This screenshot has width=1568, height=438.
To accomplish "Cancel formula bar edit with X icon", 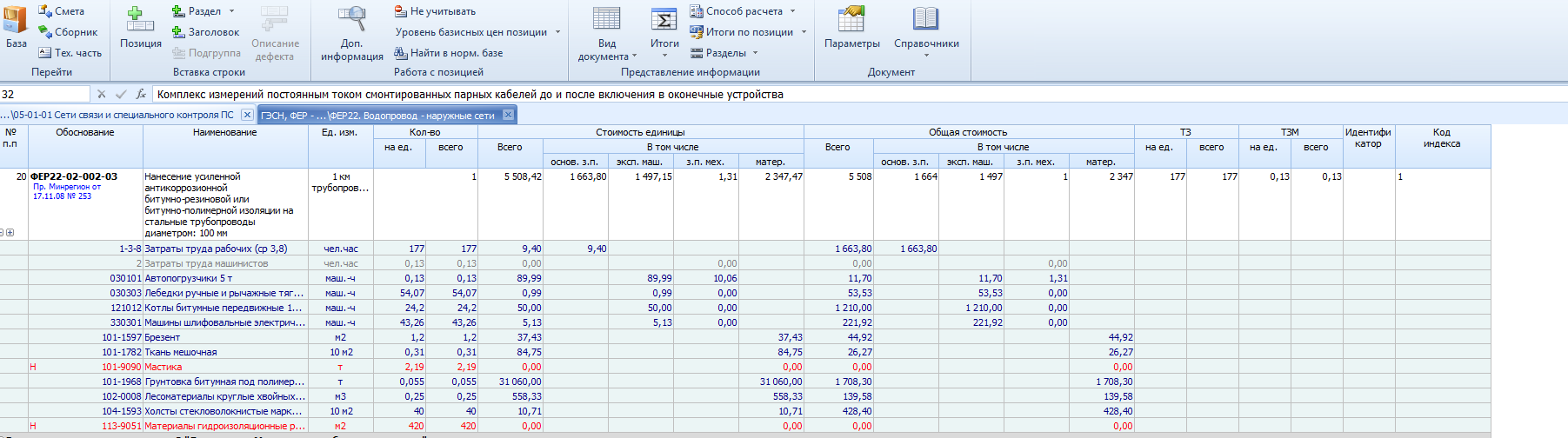I will tap(102, 94).
